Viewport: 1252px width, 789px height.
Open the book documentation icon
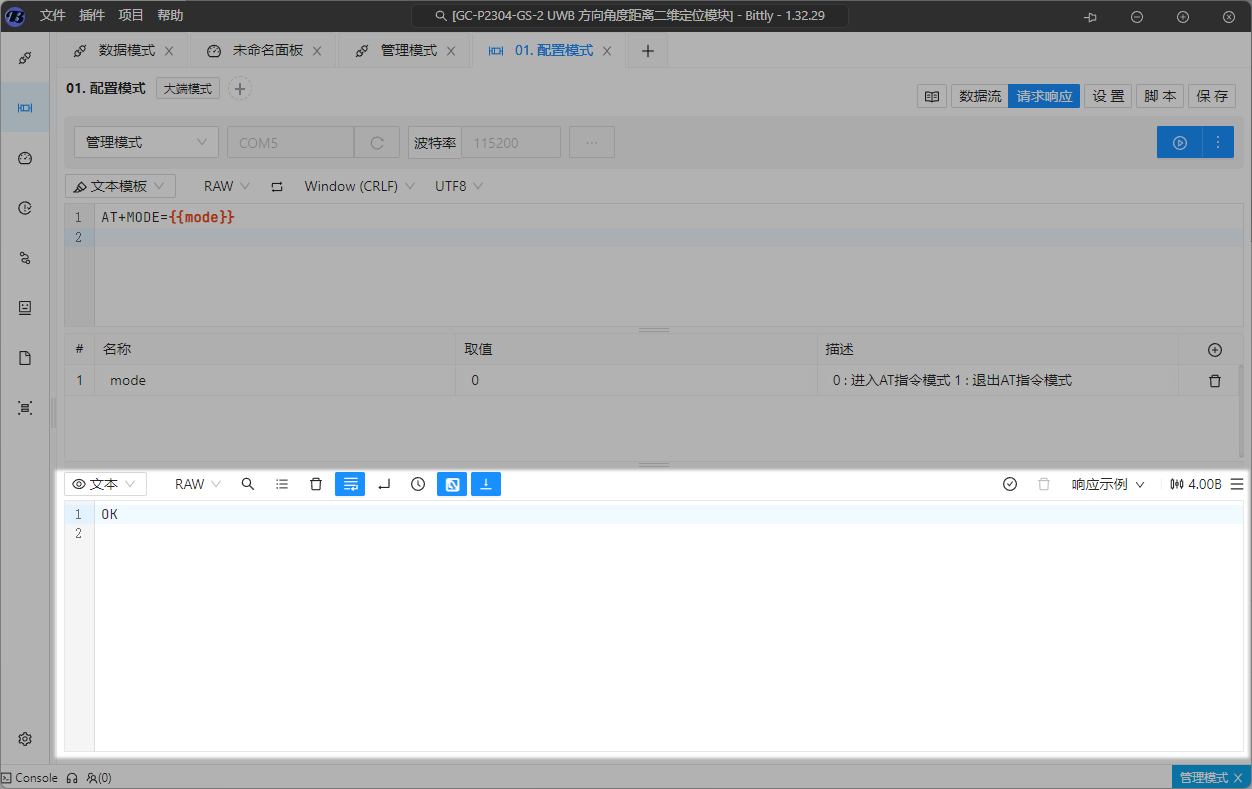point(932,97)
